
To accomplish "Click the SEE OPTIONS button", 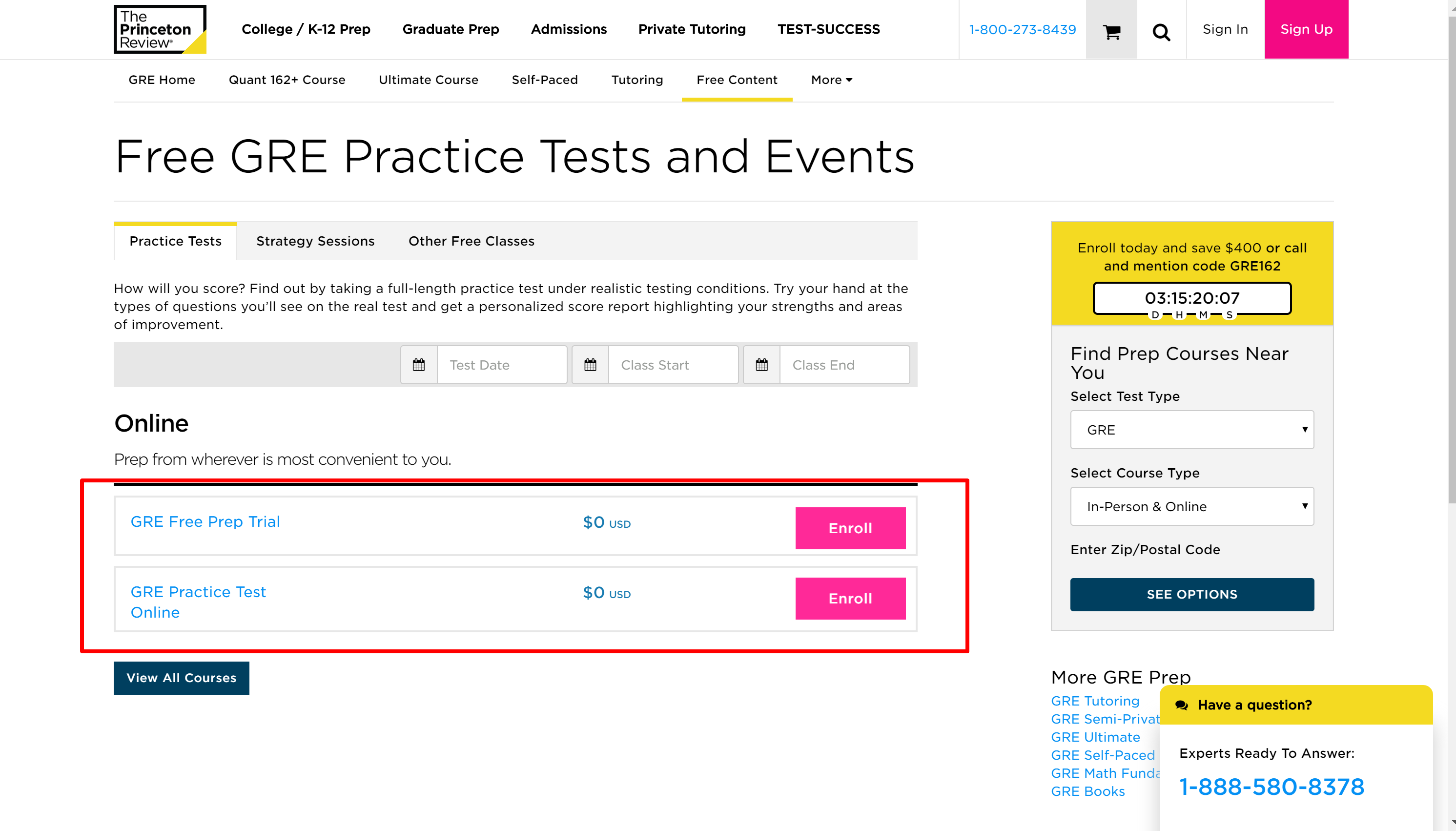I will [x=1192, y=594].
